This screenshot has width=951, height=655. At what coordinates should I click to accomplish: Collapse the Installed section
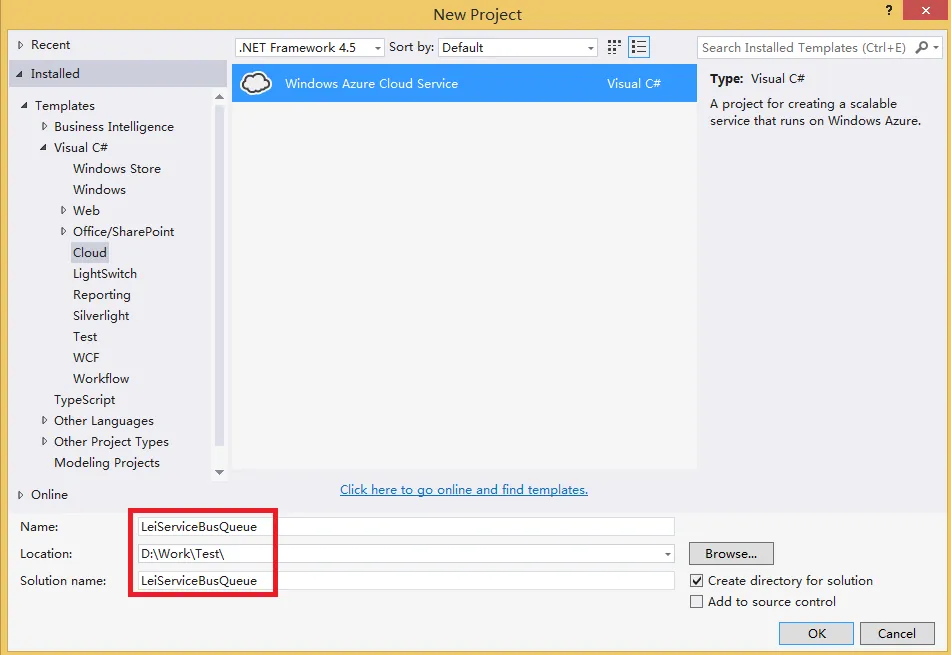[x=19, y=73]
